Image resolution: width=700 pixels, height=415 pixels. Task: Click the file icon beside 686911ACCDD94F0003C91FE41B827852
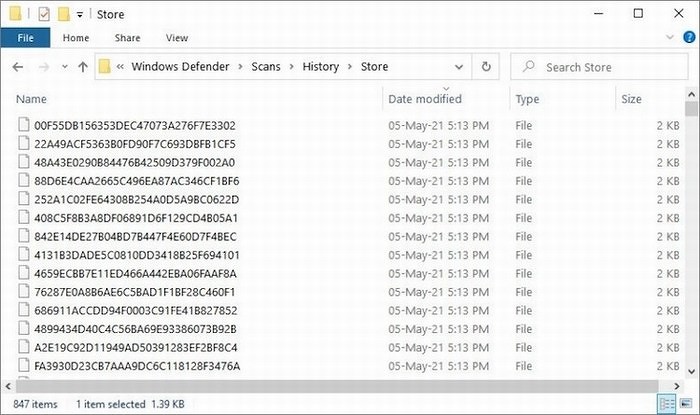click(23, 310)
